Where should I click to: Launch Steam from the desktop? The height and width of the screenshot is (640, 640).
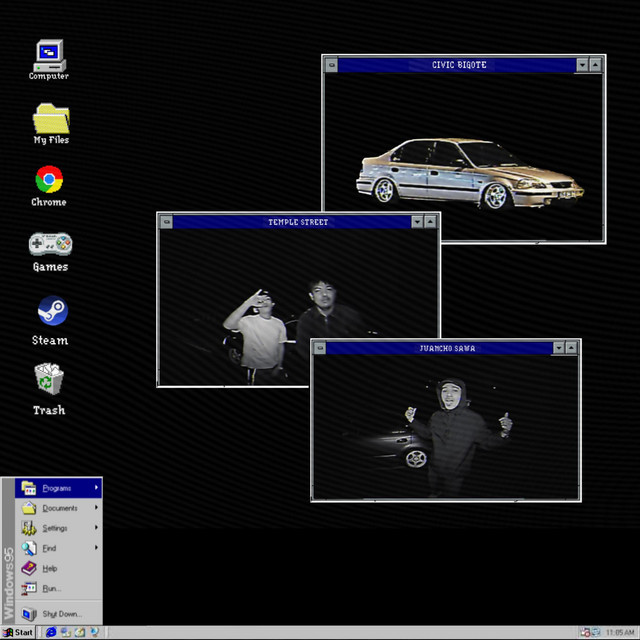click(x=51, y=312)
